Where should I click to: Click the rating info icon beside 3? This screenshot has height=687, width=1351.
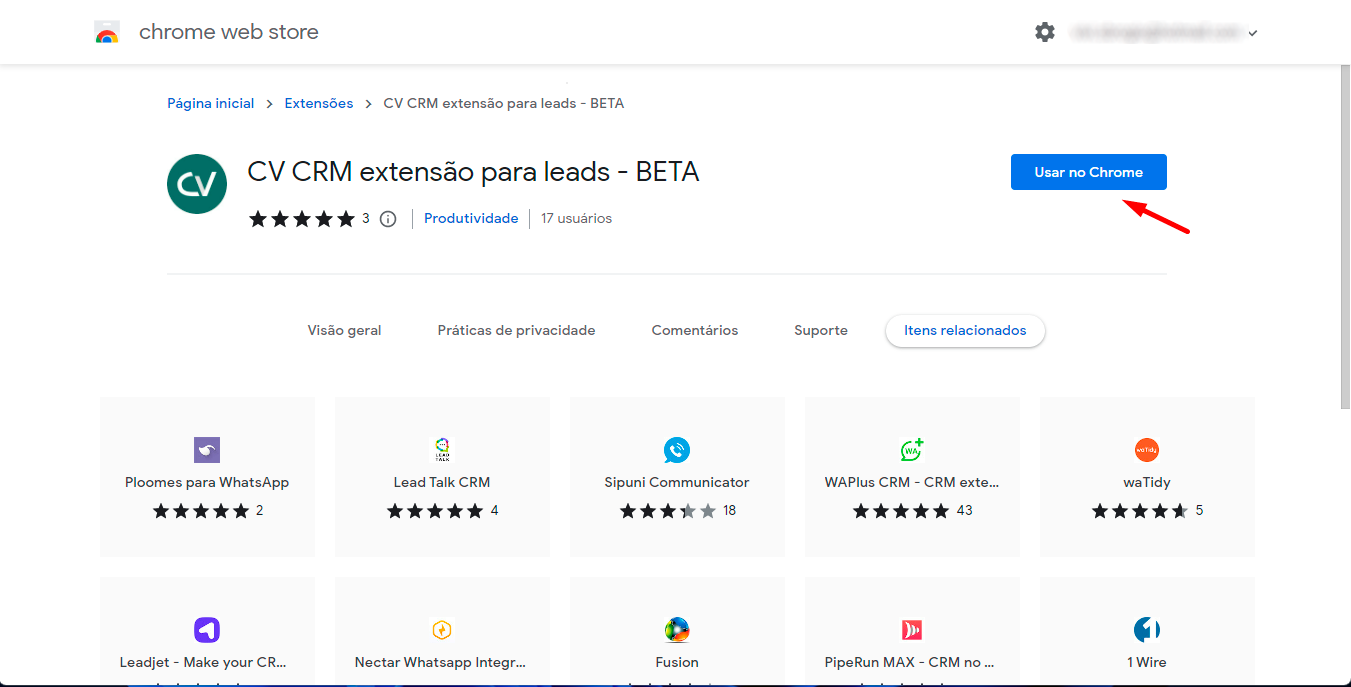[x=388, y=218]
